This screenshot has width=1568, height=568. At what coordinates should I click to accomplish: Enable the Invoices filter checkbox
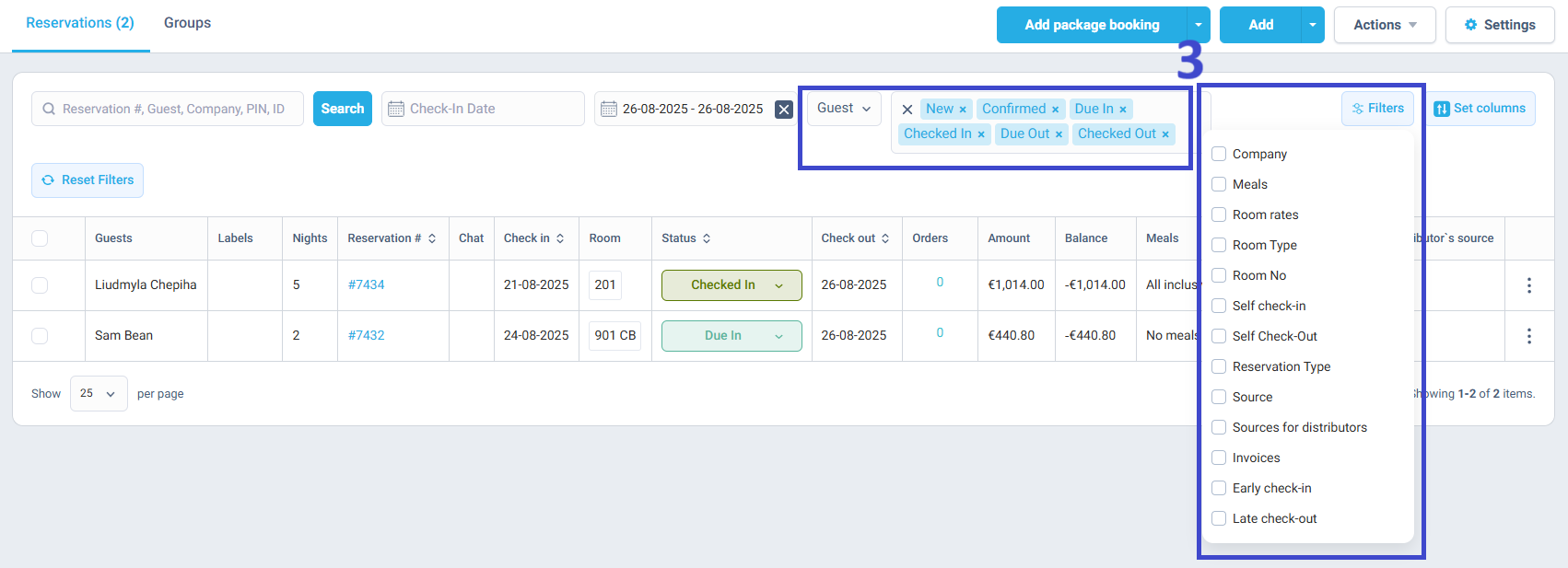(x=1219, y=458)
